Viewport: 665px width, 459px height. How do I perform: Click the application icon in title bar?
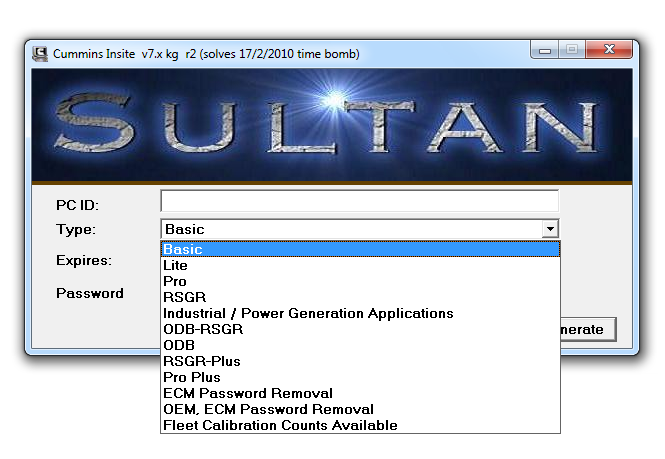point(40,53)
